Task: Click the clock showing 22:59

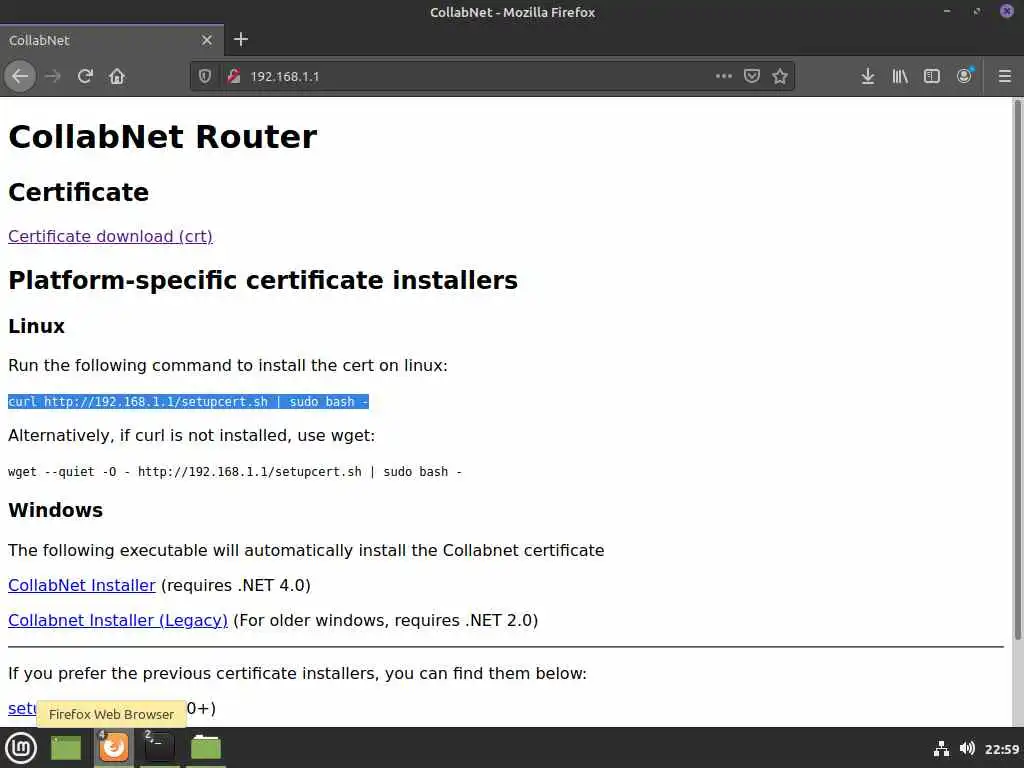Action: point(1001,749)
